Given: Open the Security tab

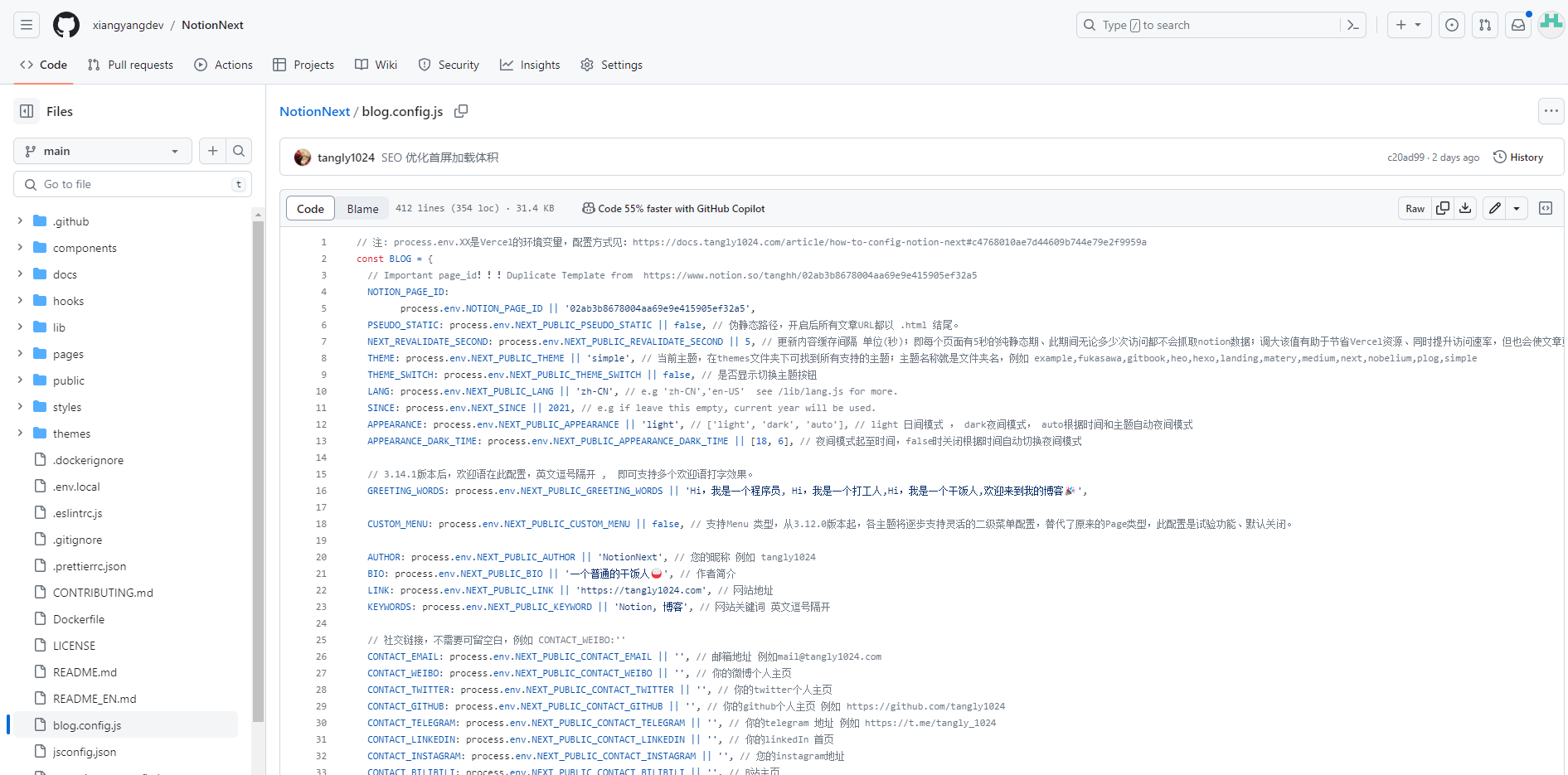Looking at the screenshot, I should [449, 65].
